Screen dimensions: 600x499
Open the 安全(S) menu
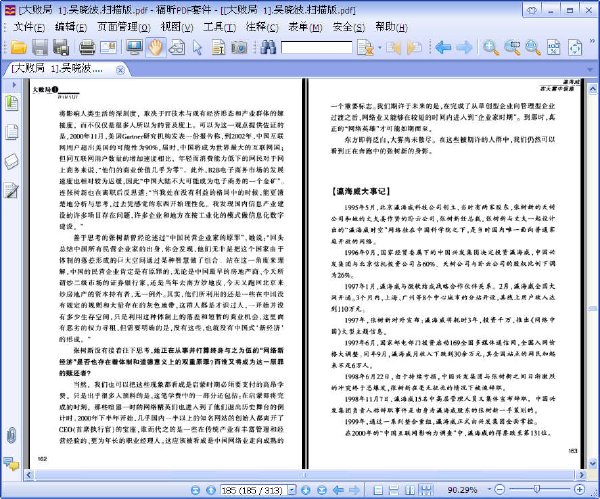click(349, 27)
